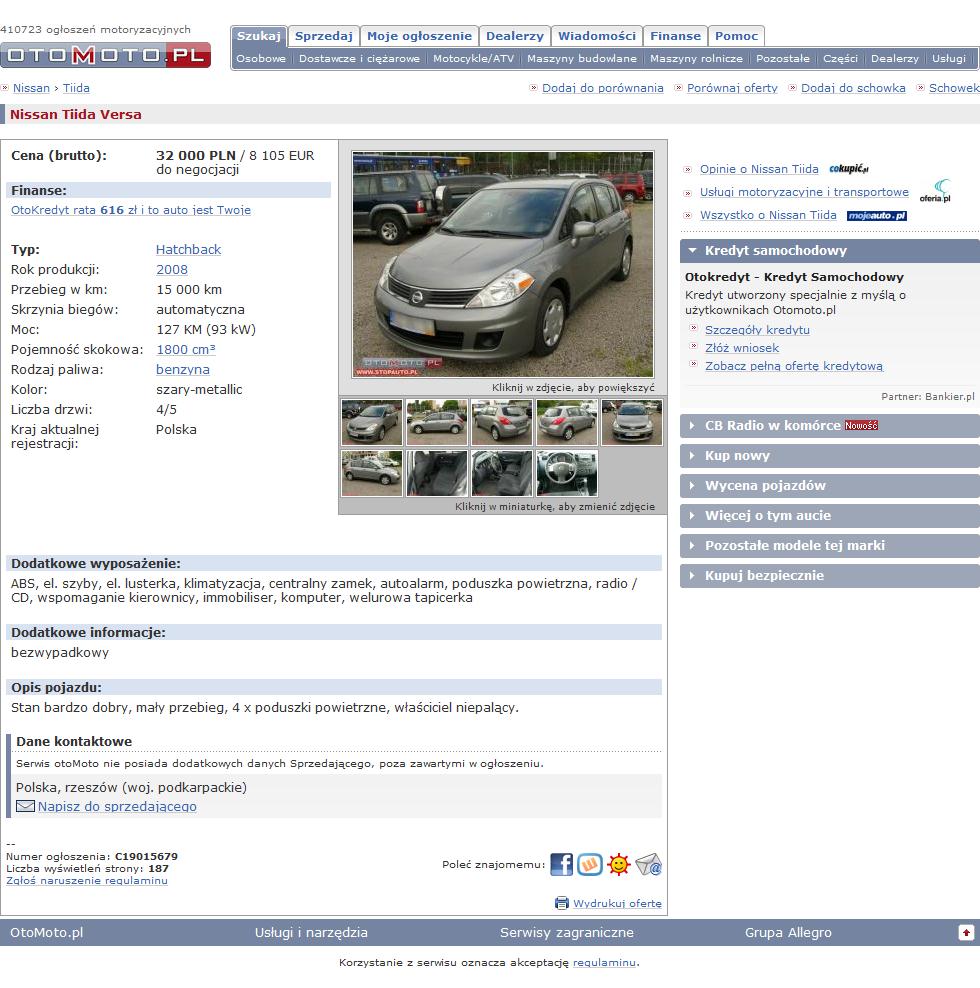Screen dimensions: 980x988
Task: Select the Maszyny budowlane category
Action: pos(582,59)
